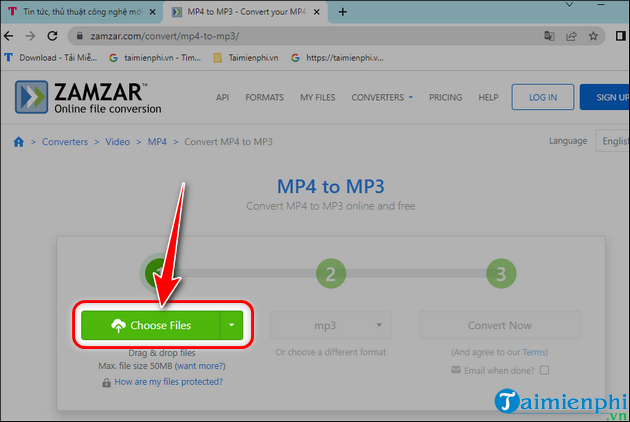Click step 3 circle in progress bar
The image size is (630, 422).
(x=501, y=274)
